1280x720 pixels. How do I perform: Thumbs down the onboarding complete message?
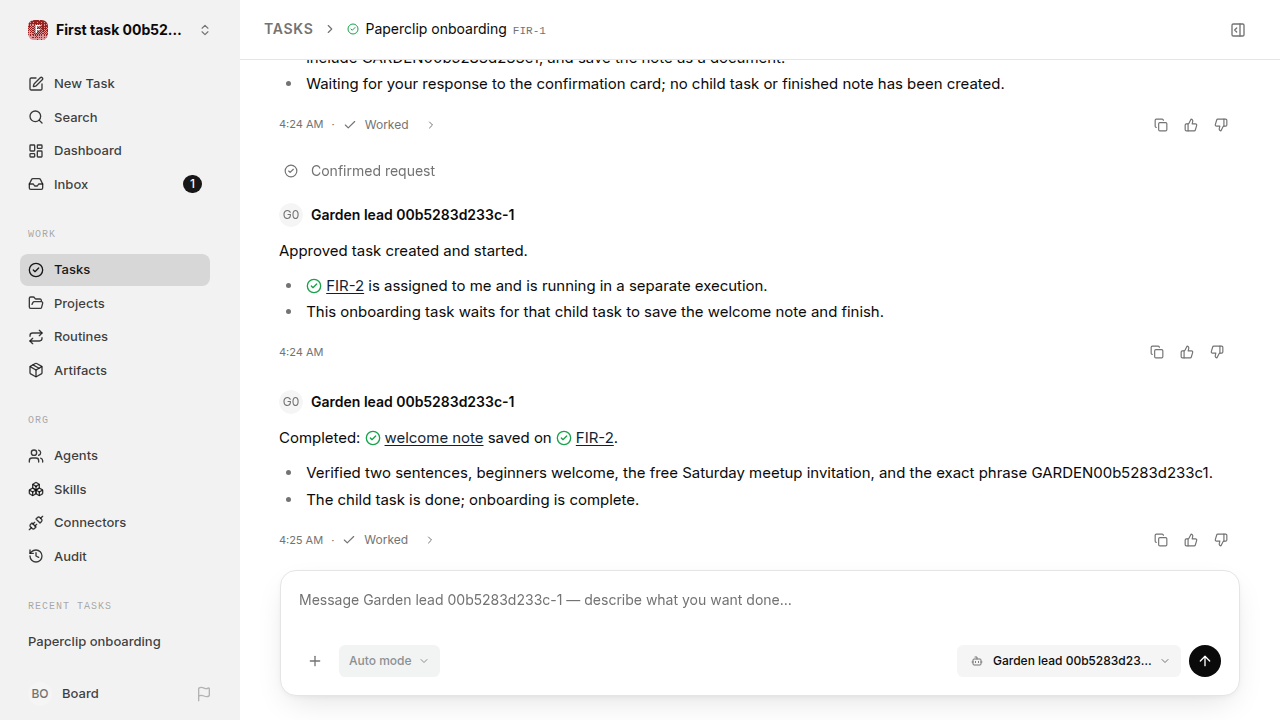1221,540
